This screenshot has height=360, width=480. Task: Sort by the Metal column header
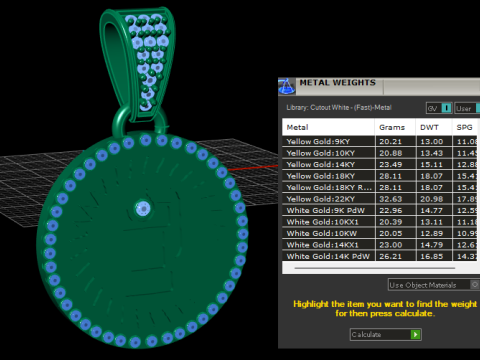[x=328, y=127]
